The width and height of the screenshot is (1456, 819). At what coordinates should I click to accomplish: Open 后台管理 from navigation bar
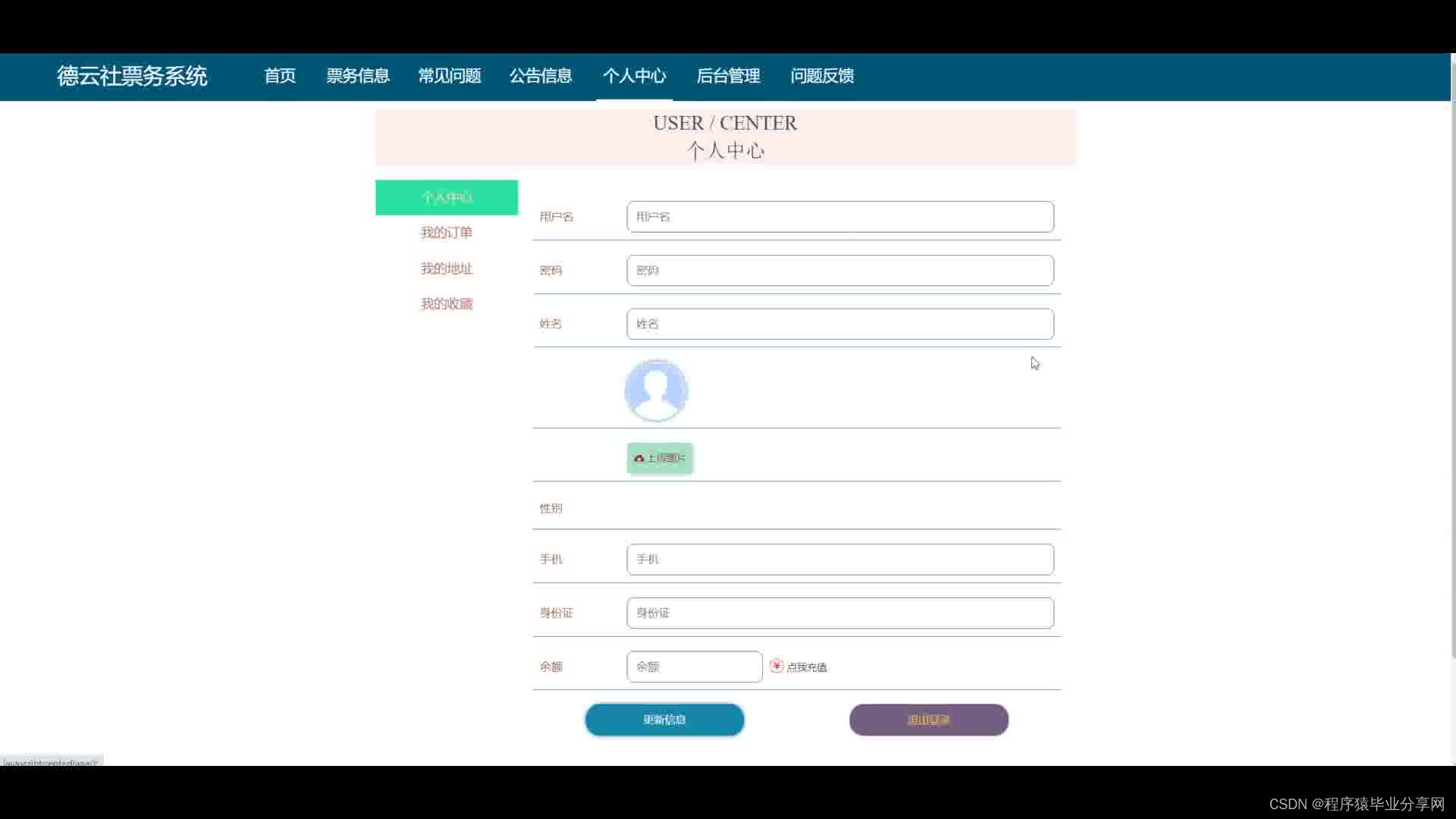(x=728, y=76)
